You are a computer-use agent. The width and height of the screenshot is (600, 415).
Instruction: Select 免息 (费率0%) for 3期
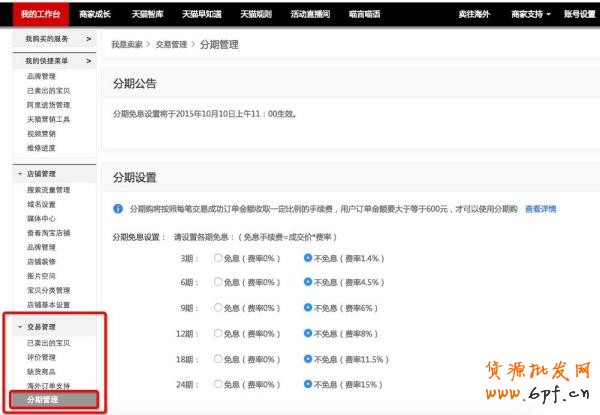[218, 257]
